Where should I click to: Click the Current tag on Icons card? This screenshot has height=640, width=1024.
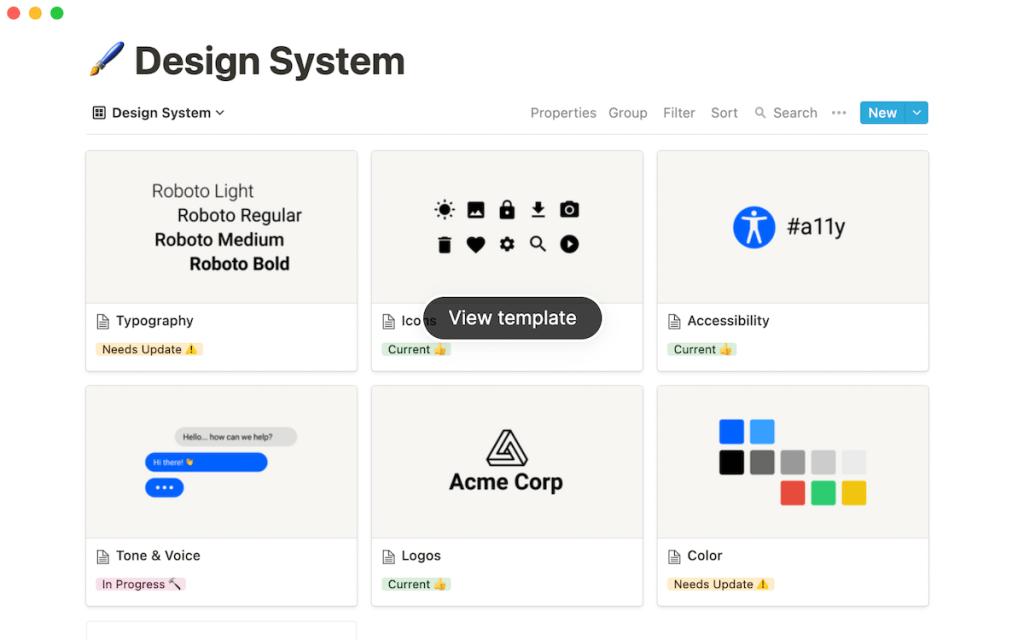click(416, 349)
